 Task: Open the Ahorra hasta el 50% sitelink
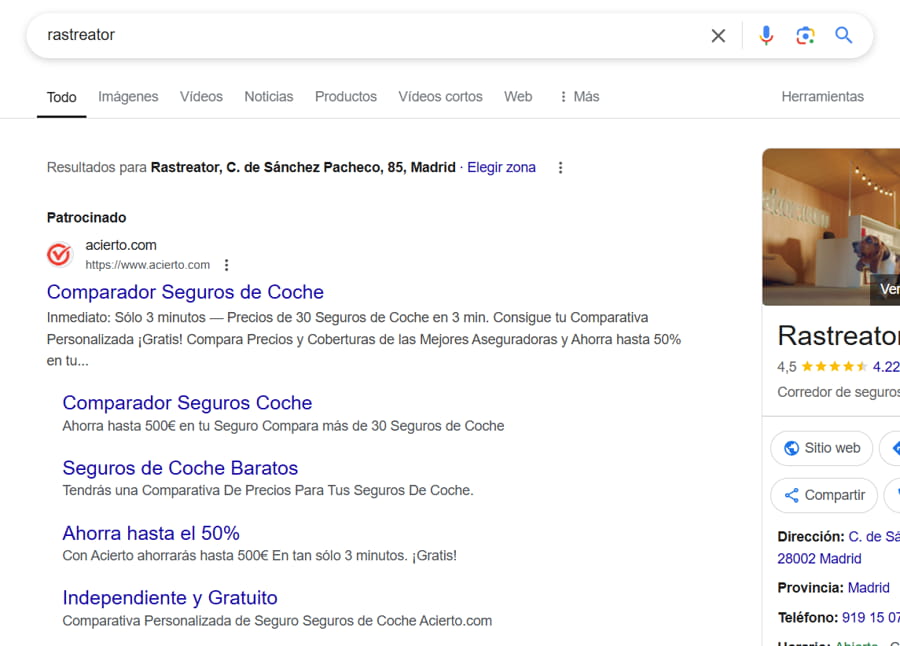click(151, 533)
